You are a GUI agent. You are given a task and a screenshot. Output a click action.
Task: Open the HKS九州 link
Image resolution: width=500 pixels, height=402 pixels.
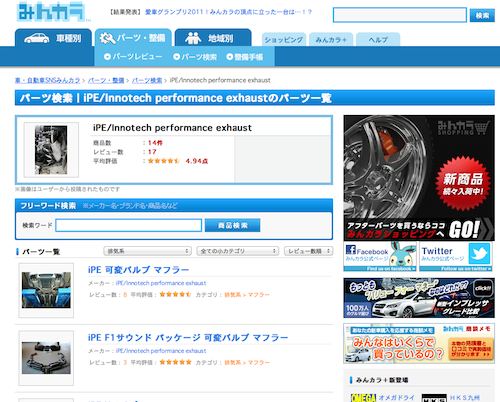point(464,397)
